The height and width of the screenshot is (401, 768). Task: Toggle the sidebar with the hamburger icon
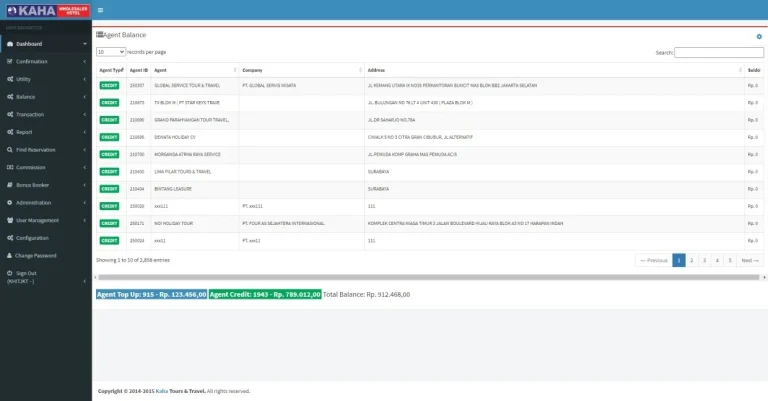pos(100,10)
